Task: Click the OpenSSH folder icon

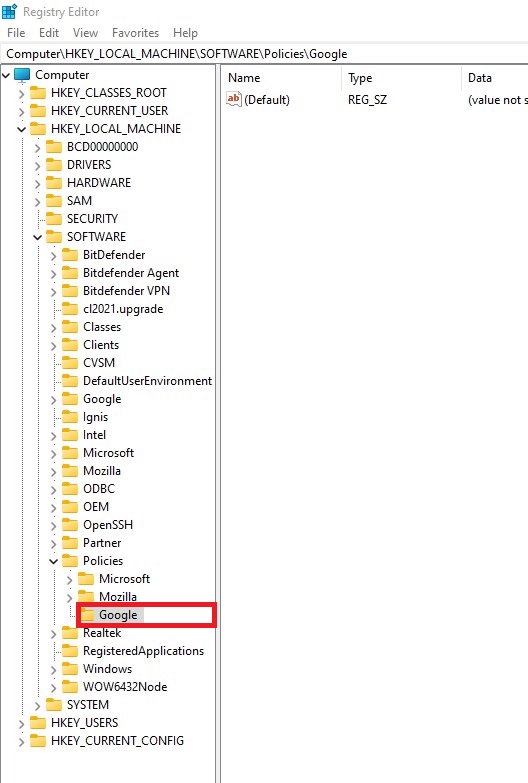Action: click(70, 524)
